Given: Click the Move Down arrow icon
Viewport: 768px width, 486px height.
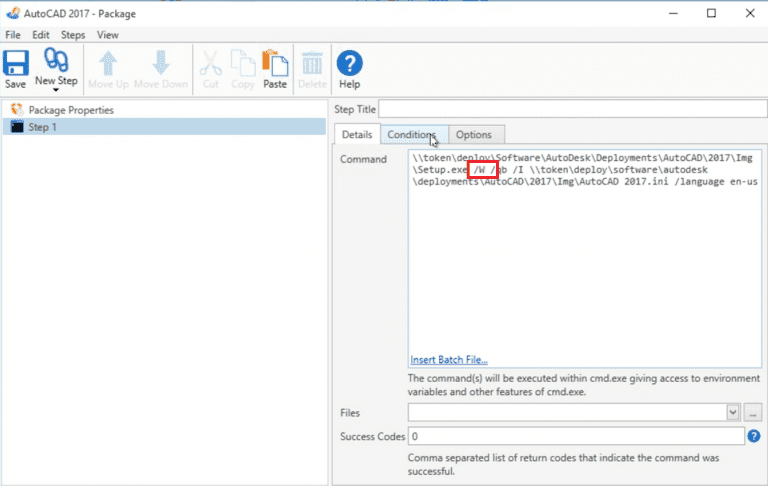Looking at the screenshot, I should [x=161, y=63].
